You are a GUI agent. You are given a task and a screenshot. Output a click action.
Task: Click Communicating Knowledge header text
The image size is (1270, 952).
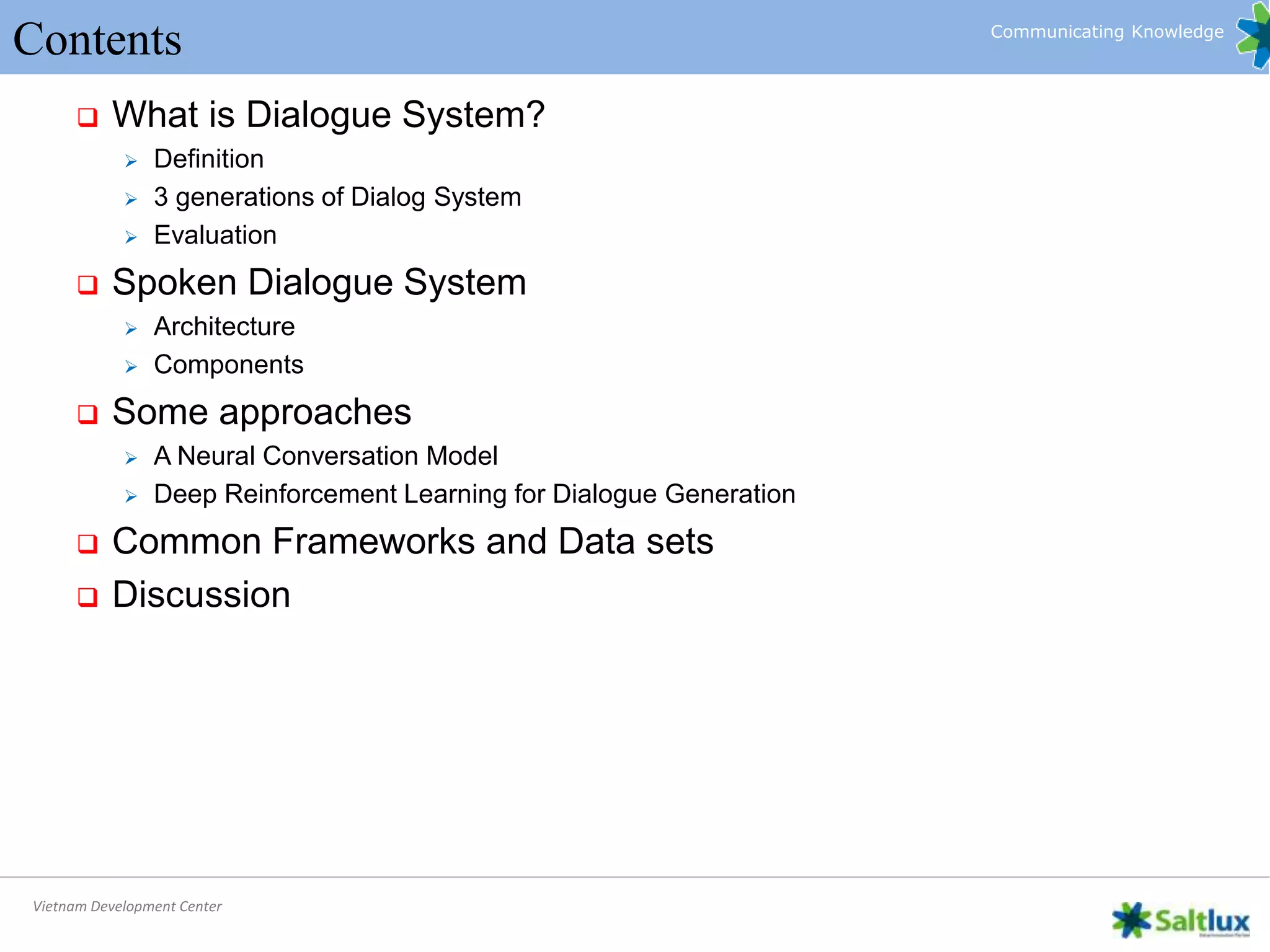(x=1107, y=32)
